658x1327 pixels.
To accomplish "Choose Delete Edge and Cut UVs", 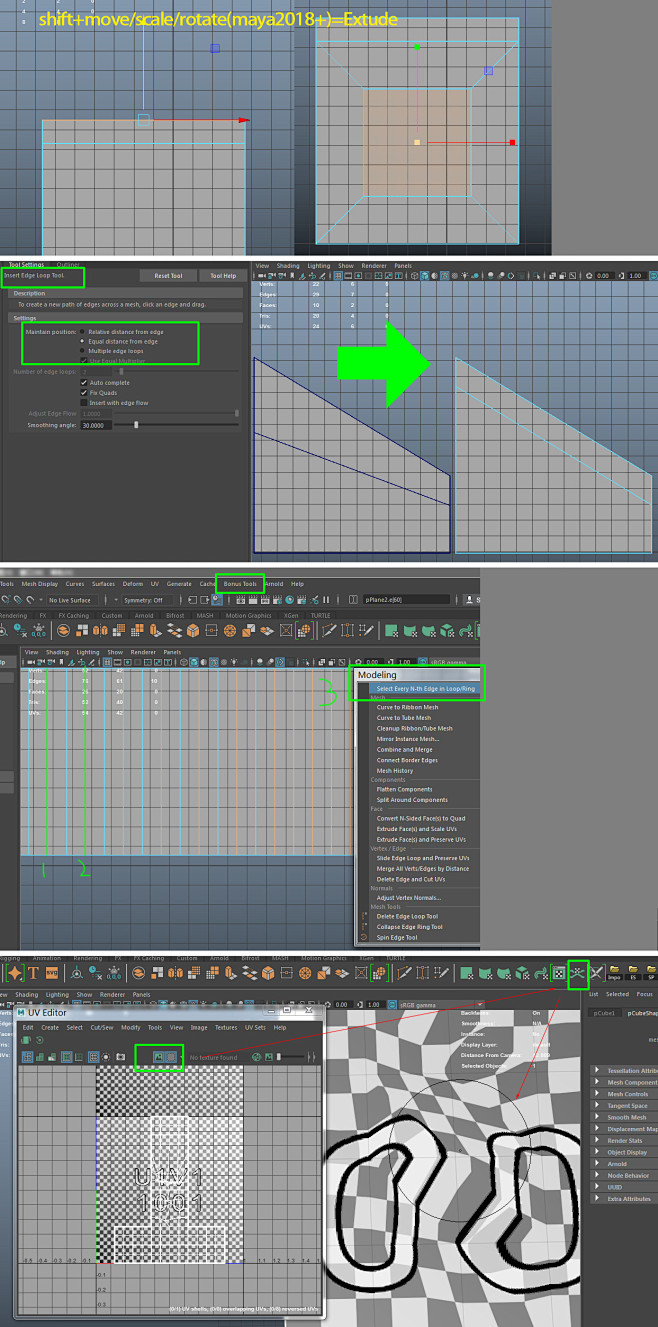I will (x=411, y=879).
